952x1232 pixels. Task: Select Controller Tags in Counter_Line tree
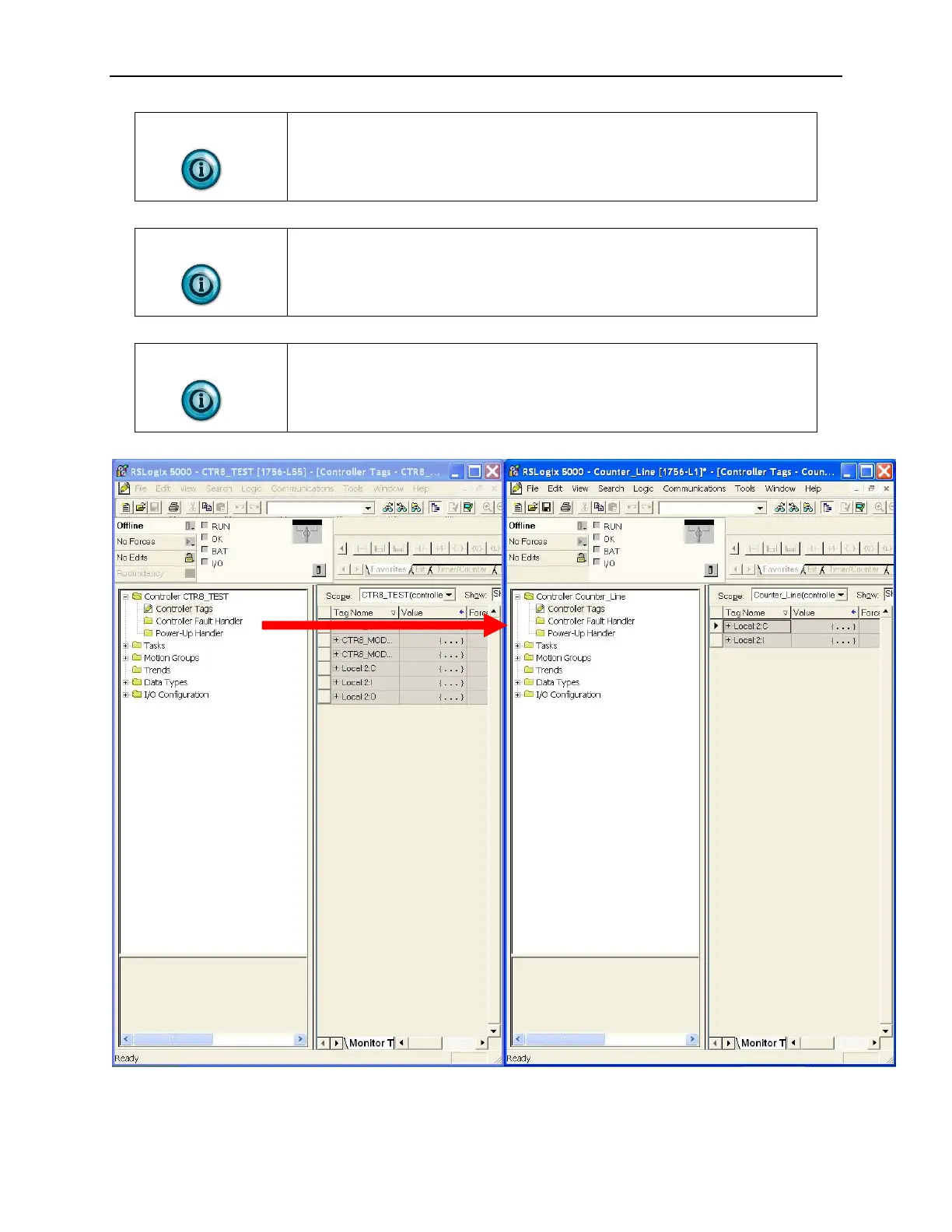click(x=576, y=609)
